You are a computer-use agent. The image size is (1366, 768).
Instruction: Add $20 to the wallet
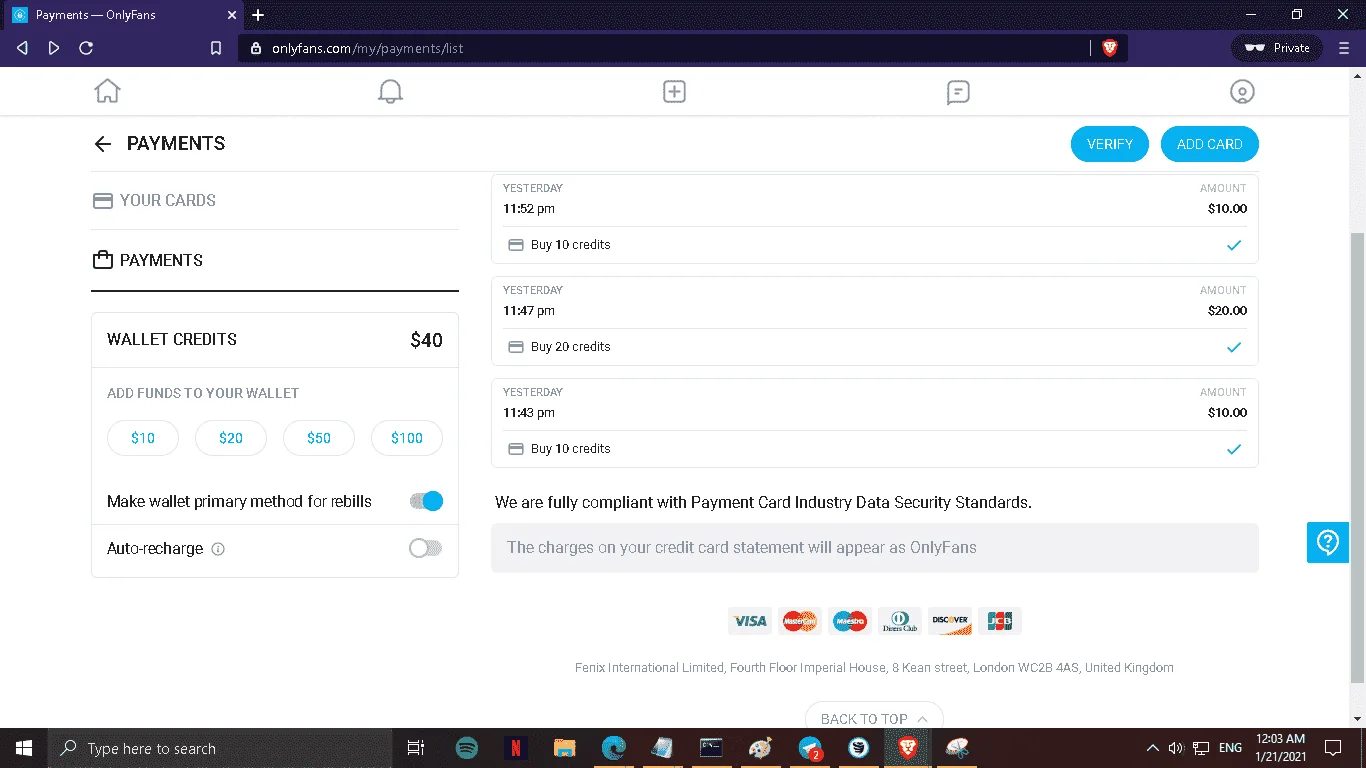coord(231,438)
